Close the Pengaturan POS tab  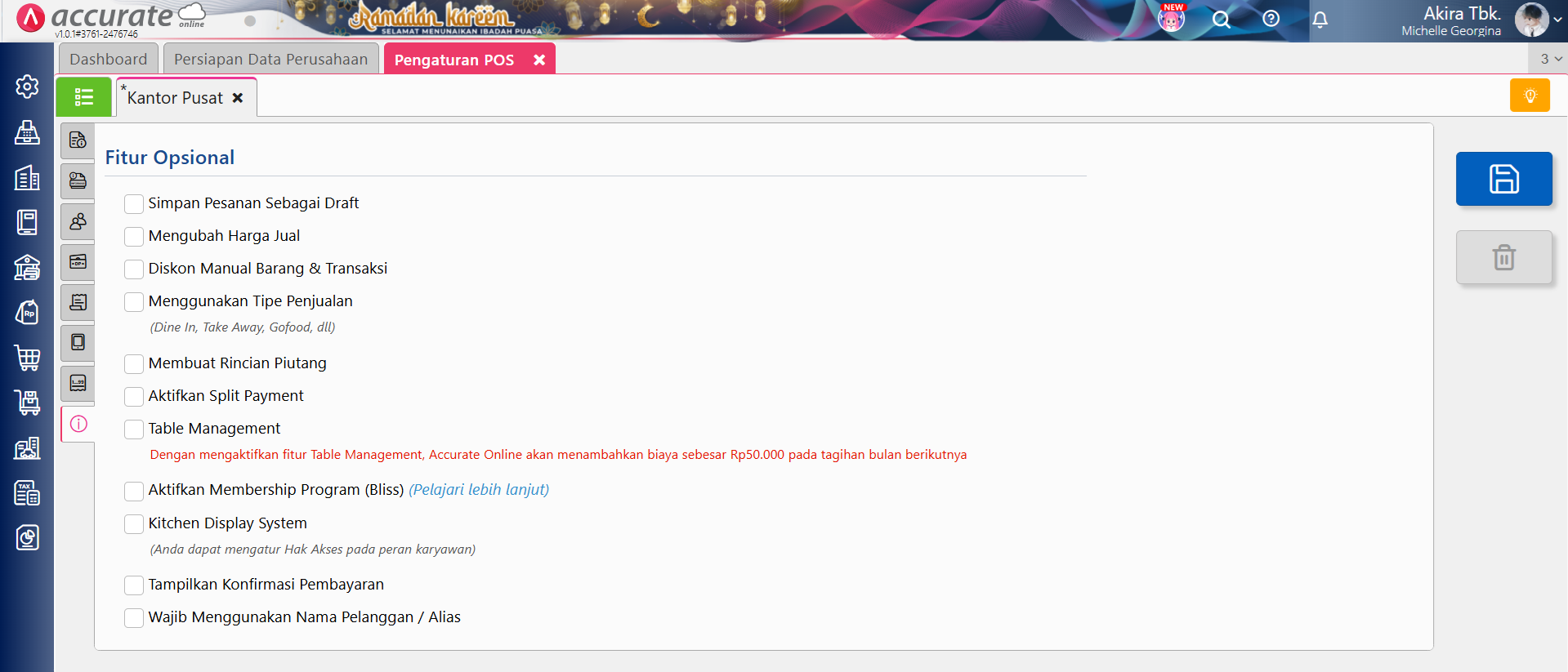point(539,60)
